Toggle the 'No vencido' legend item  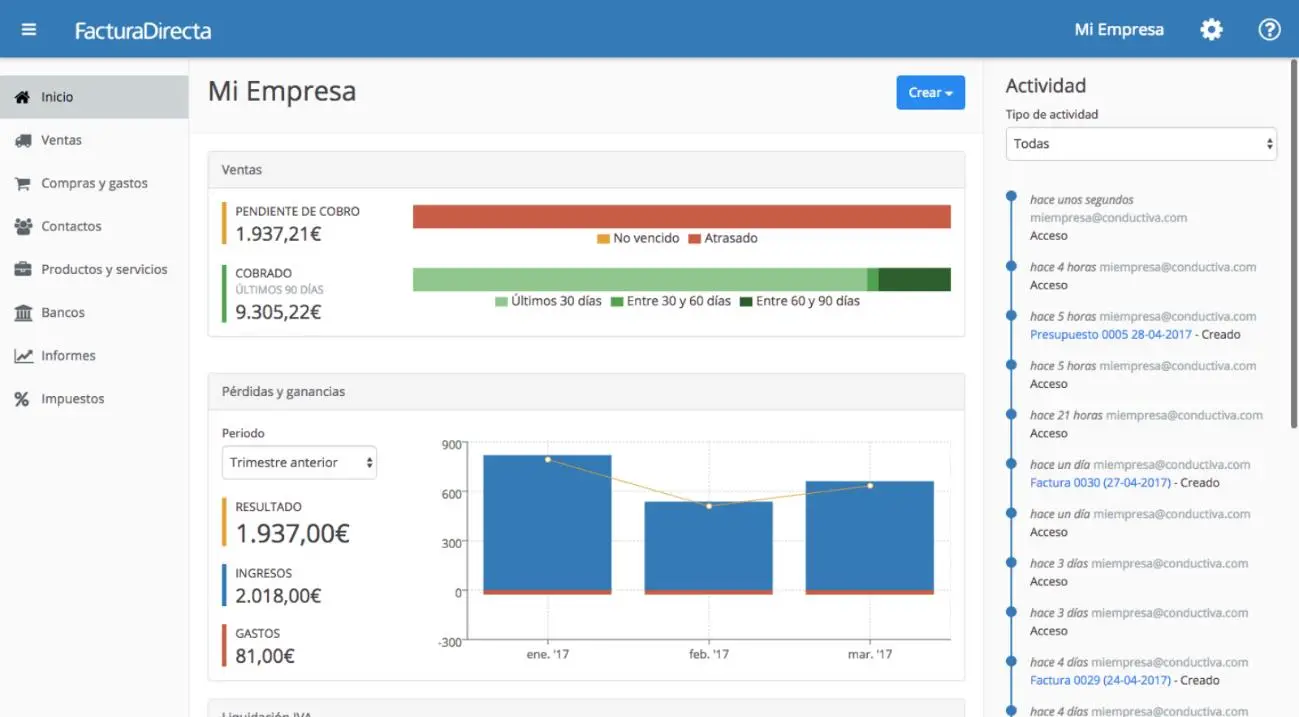(x=638, y=239)
